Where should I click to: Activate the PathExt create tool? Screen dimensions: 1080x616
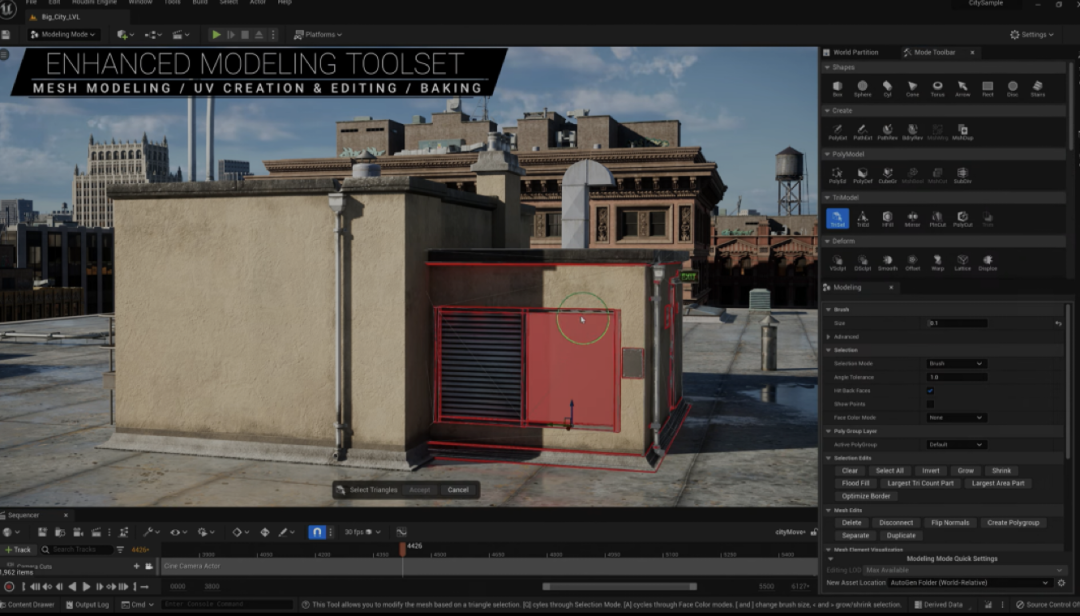point(862,132)
